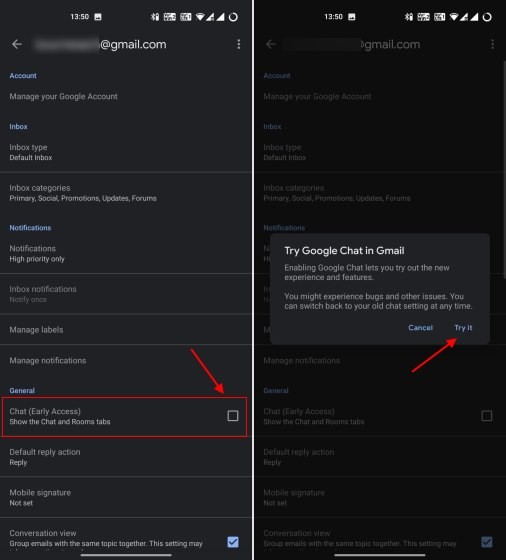Tap image notification icon in left status bar
The image size is (506, 560).
point(98,17)
